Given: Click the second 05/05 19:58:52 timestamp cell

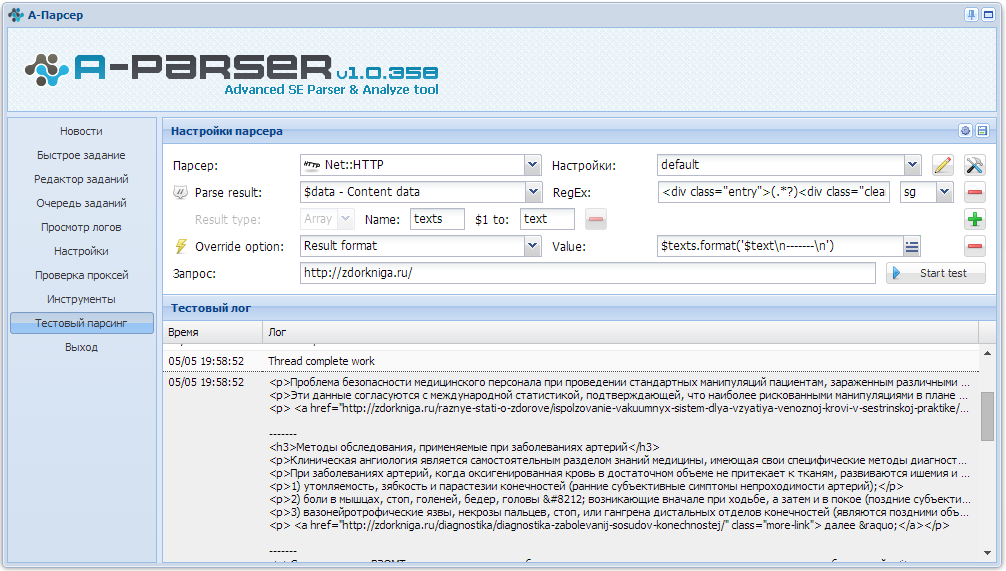Looking at the screenshot, I should click(x=206, y=382).
